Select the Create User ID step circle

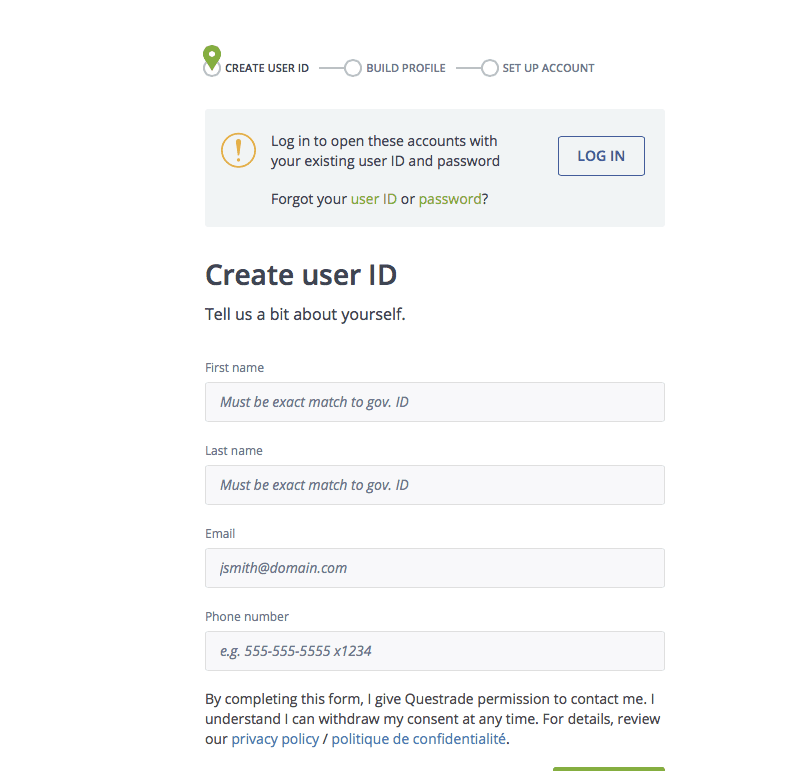click(211, 69)
